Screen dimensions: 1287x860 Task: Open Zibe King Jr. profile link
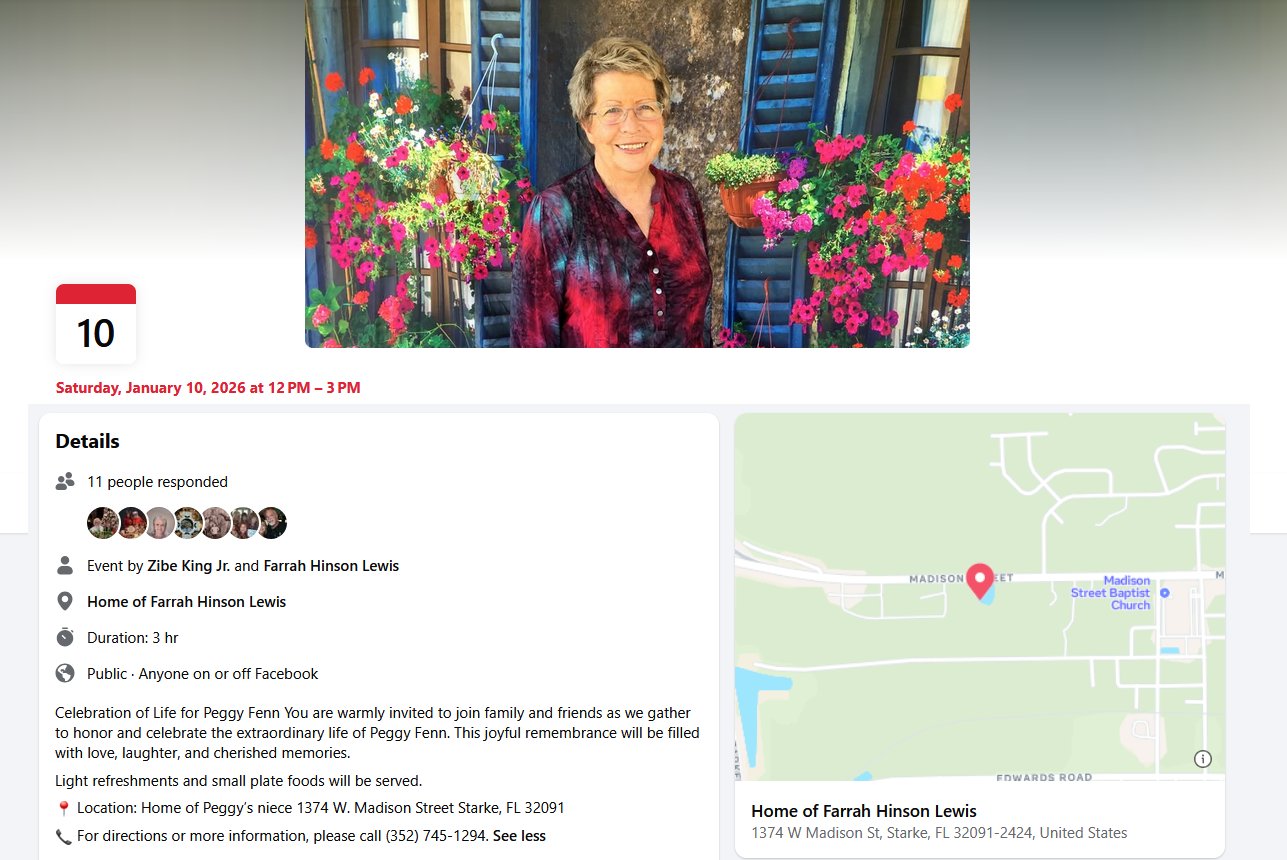(189, 566)
